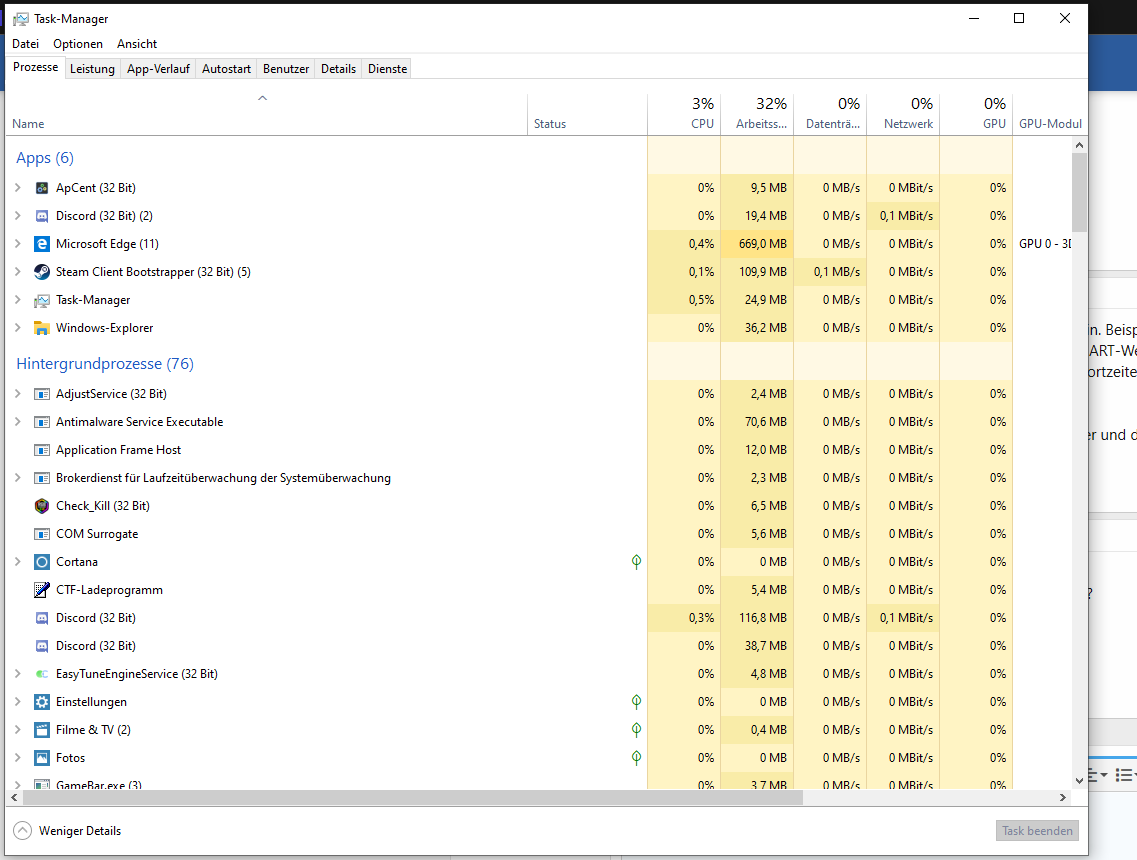This screenshot has height=860, width=1137.
Task: Switch to the Autostart tab
Action: point(226,69)
